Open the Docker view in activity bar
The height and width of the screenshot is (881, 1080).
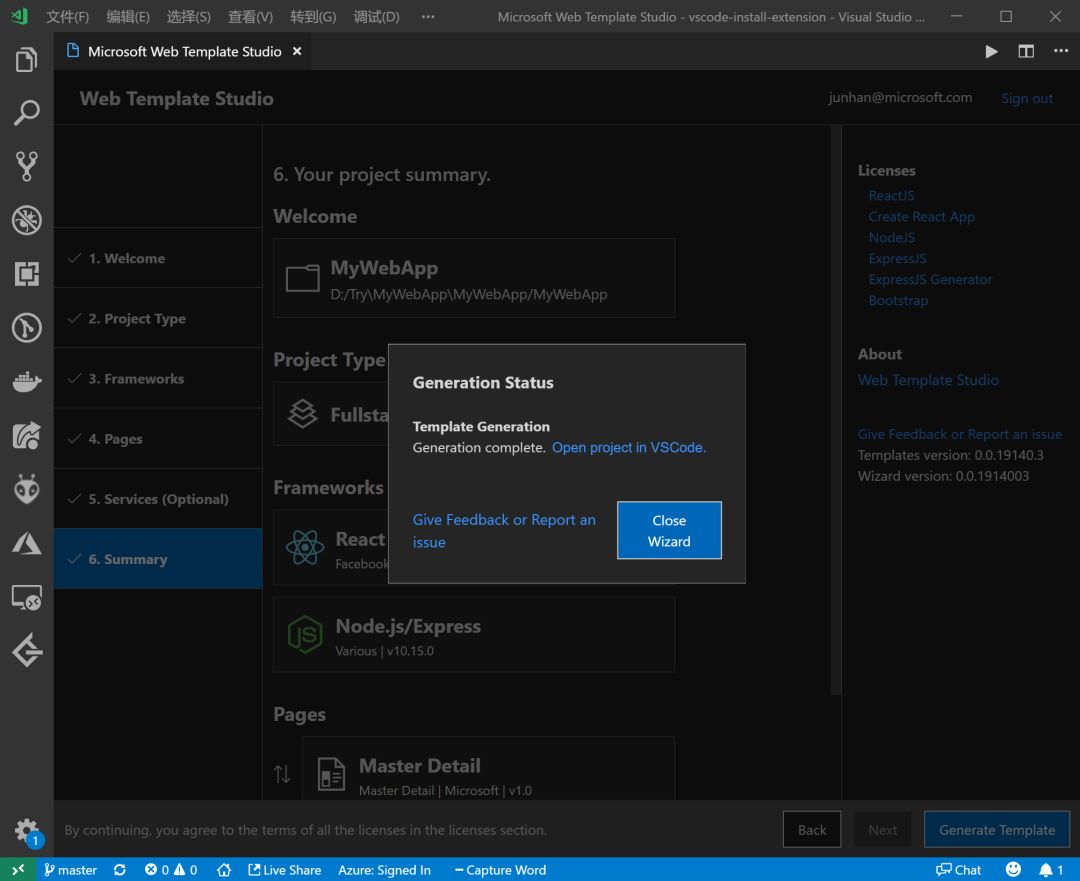click(26, 381)
